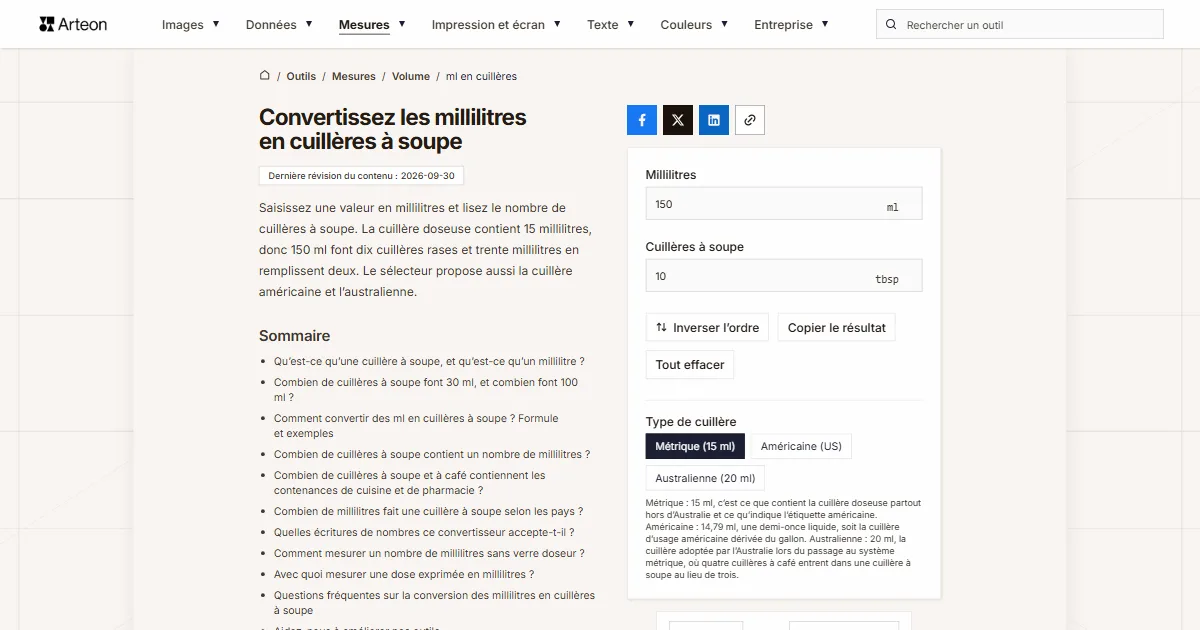Focus the Cuillères à soupe field

[x=784, y=276]
